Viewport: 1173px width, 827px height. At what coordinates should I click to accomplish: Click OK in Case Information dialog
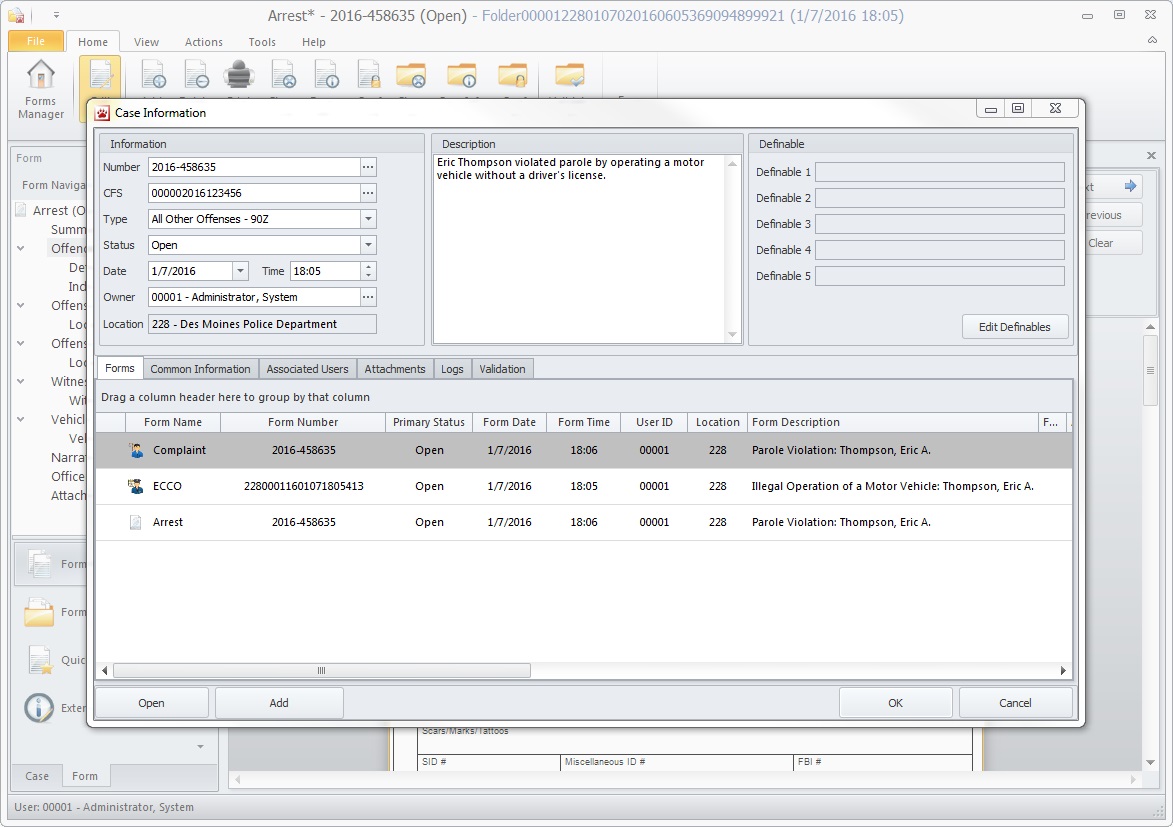(x=895, y=703)
